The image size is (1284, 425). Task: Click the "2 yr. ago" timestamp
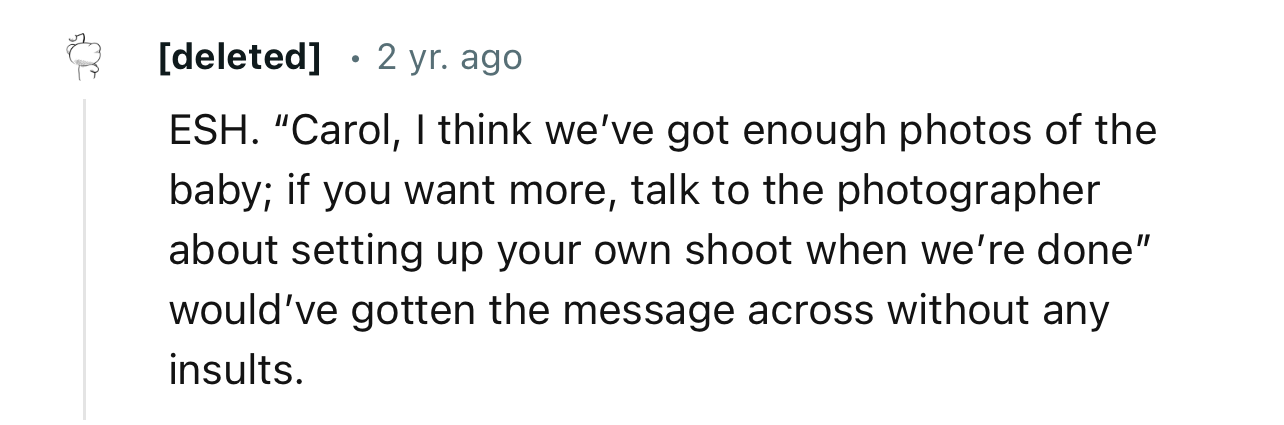pos(449,57)
